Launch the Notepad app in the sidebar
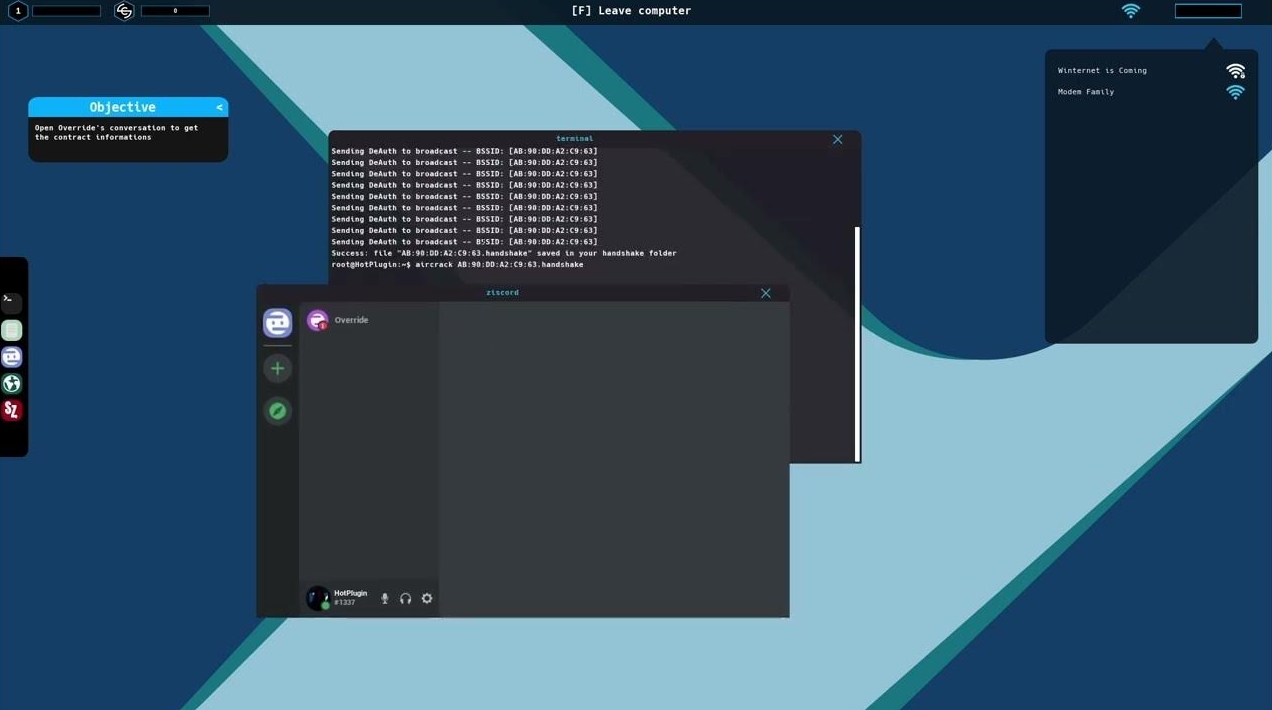 (x=12, y=329)
